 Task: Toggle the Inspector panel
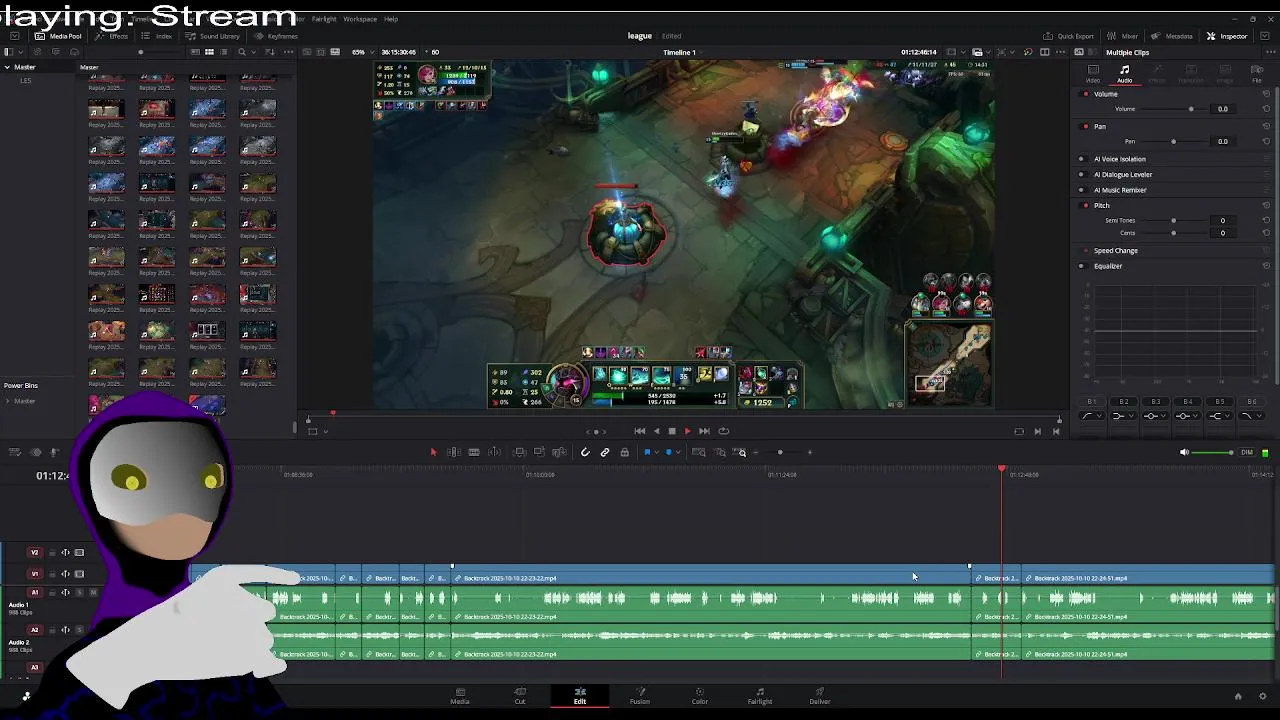click(x=1227, y=36)
